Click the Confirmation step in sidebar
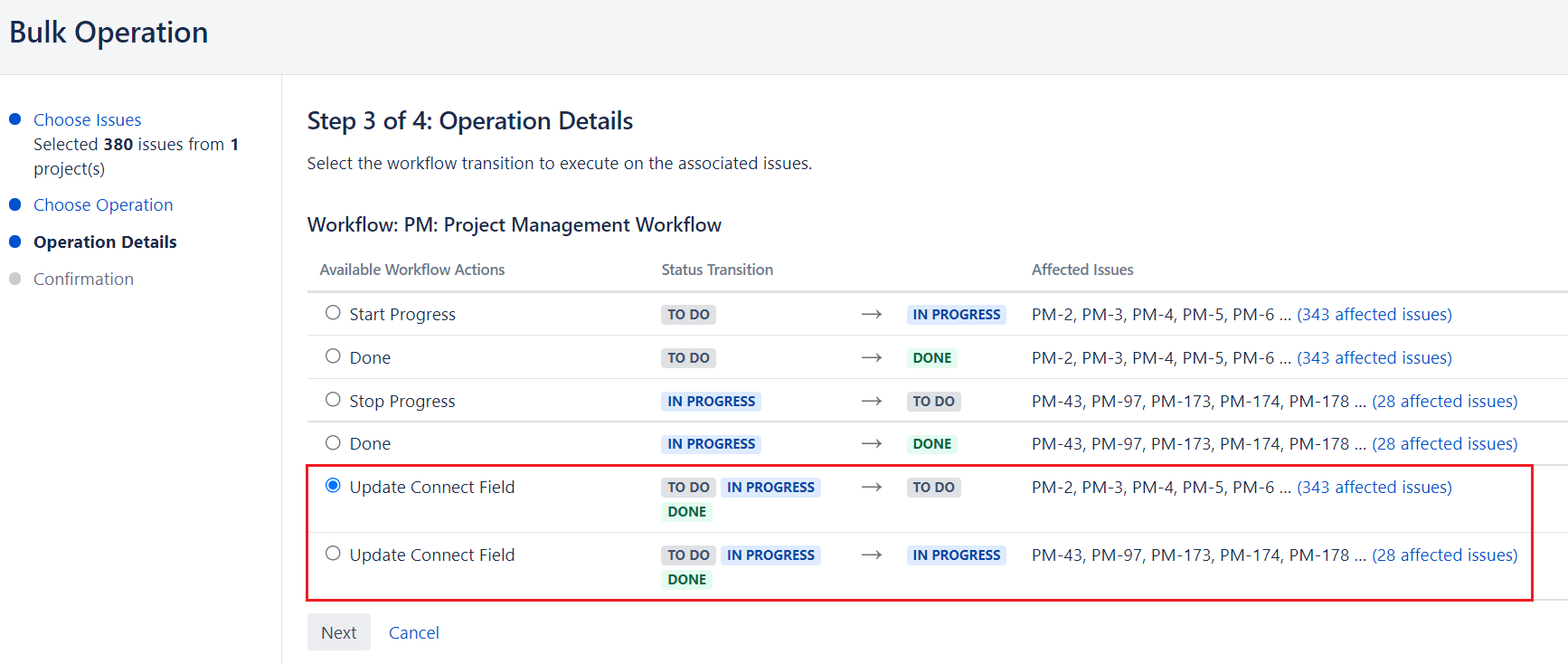This screenshot has width=1568, height=664. pos(83,279)
